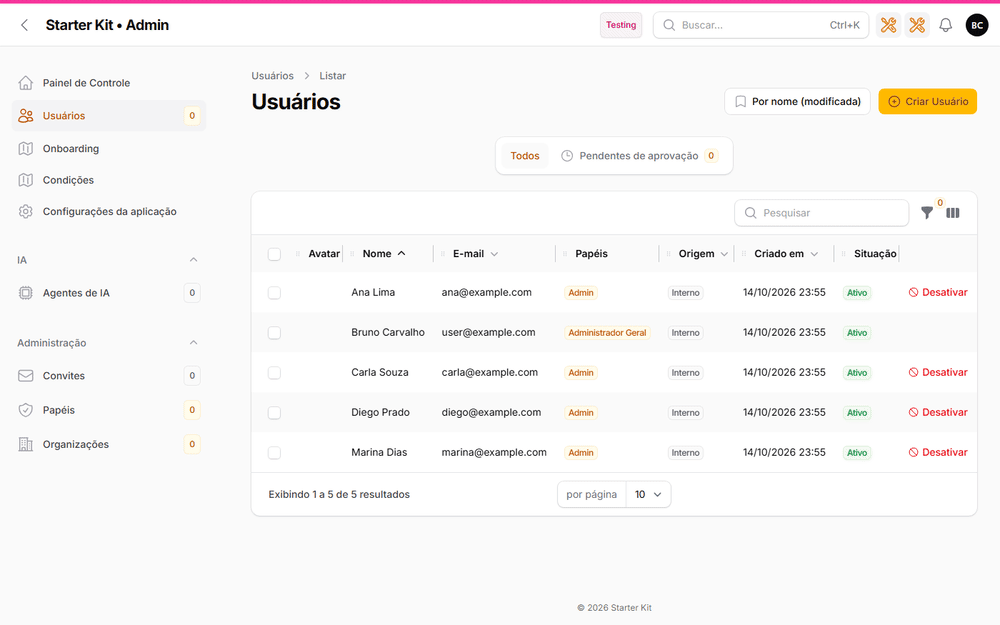
Task: Check the select-all checkbox in table header
Action: click(x=274, y=254)
